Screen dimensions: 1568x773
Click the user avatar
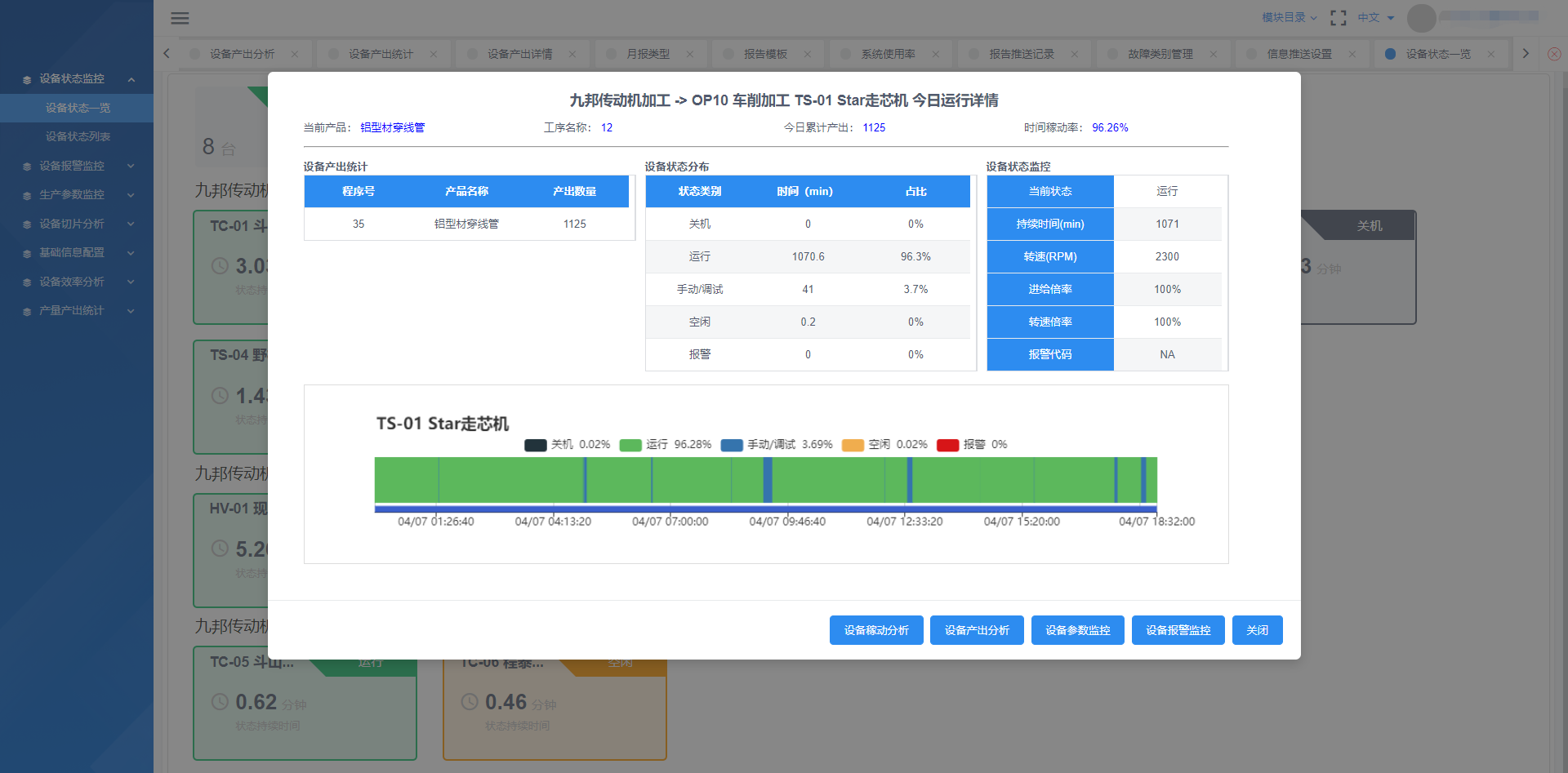tap(1421, 18)
